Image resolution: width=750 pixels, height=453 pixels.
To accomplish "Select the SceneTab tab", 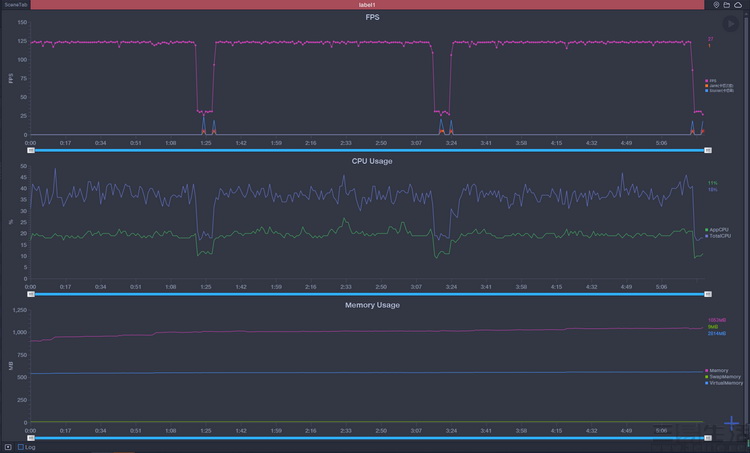I will pyautogui.click(x=16, y=5).
